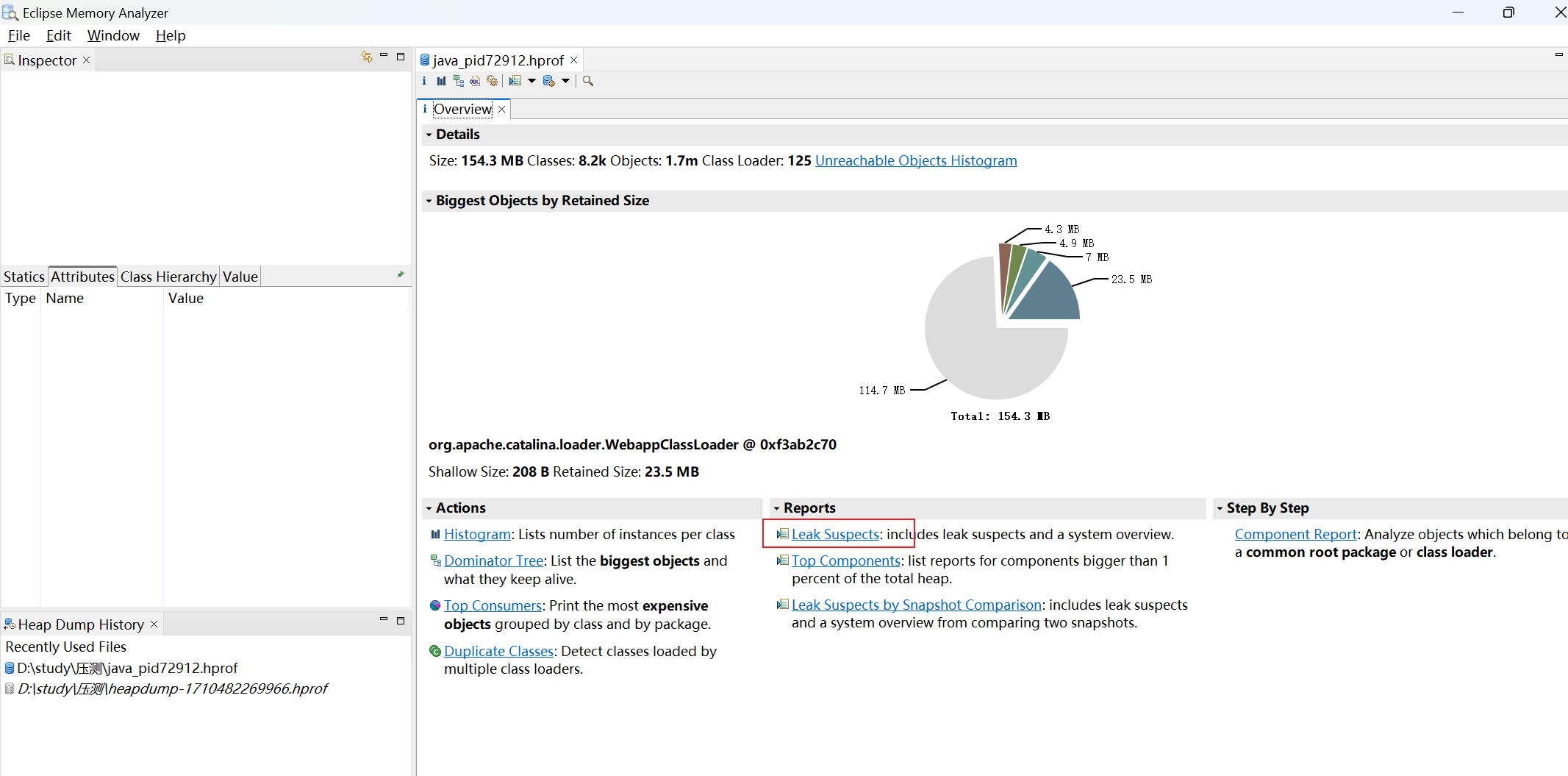
Task: Toggle the link-with-snapshot arrows in Inspector
Action: point(367,57)
